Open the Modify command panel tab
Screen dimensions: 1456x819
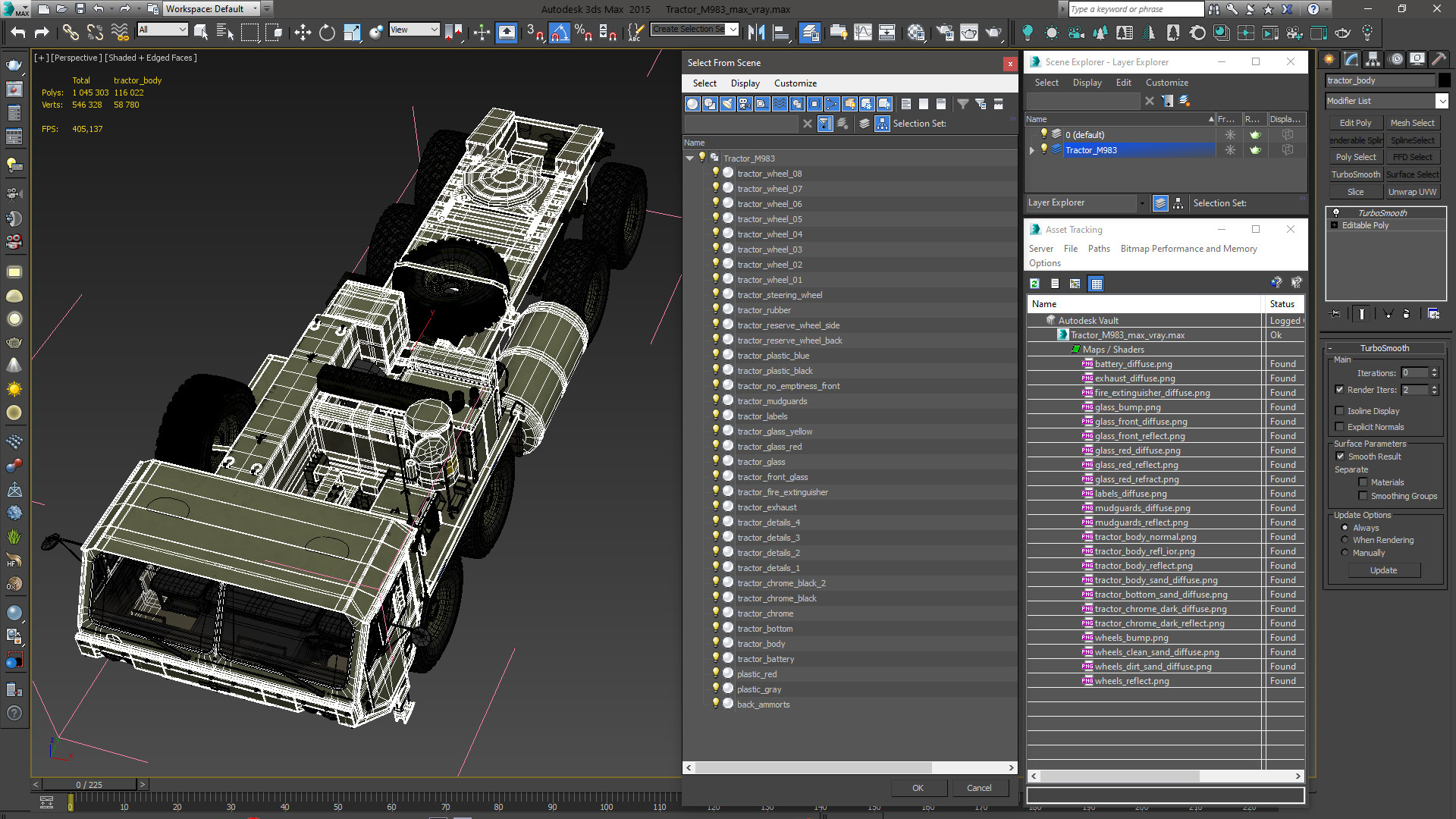pyautogui.click(x=1351, y=59)
